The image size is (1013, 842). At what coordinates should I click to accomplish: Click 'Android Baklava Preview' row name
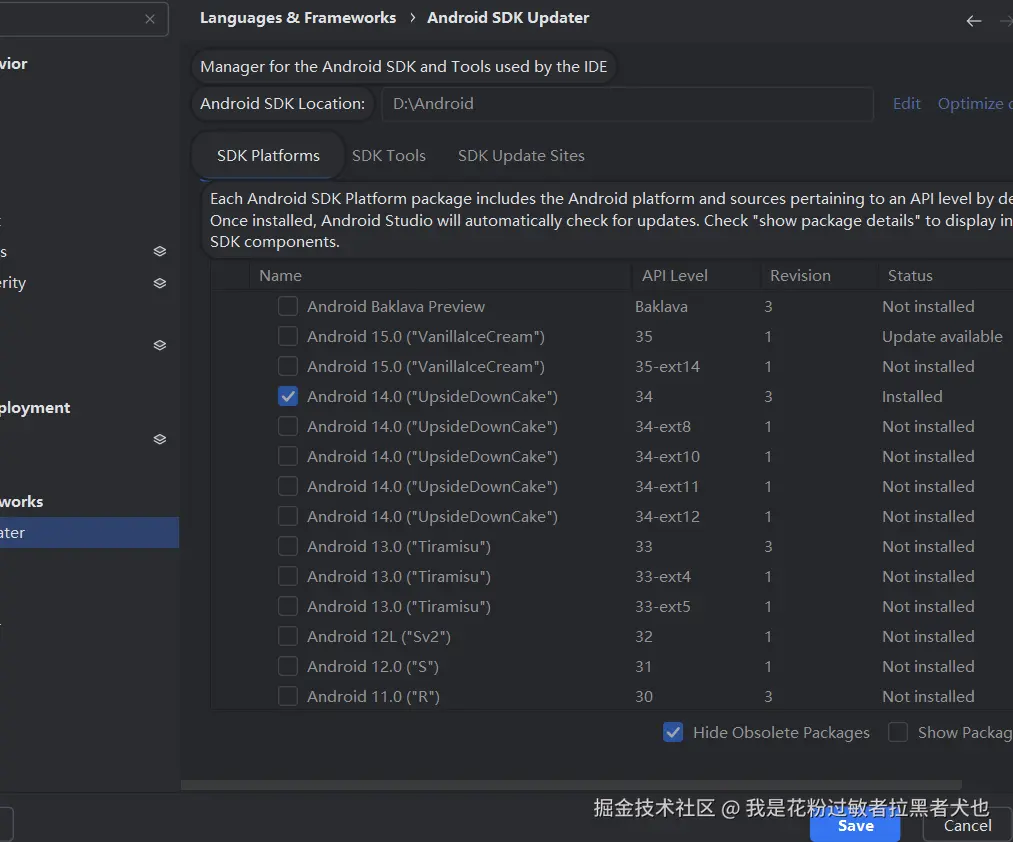(395, 306)
